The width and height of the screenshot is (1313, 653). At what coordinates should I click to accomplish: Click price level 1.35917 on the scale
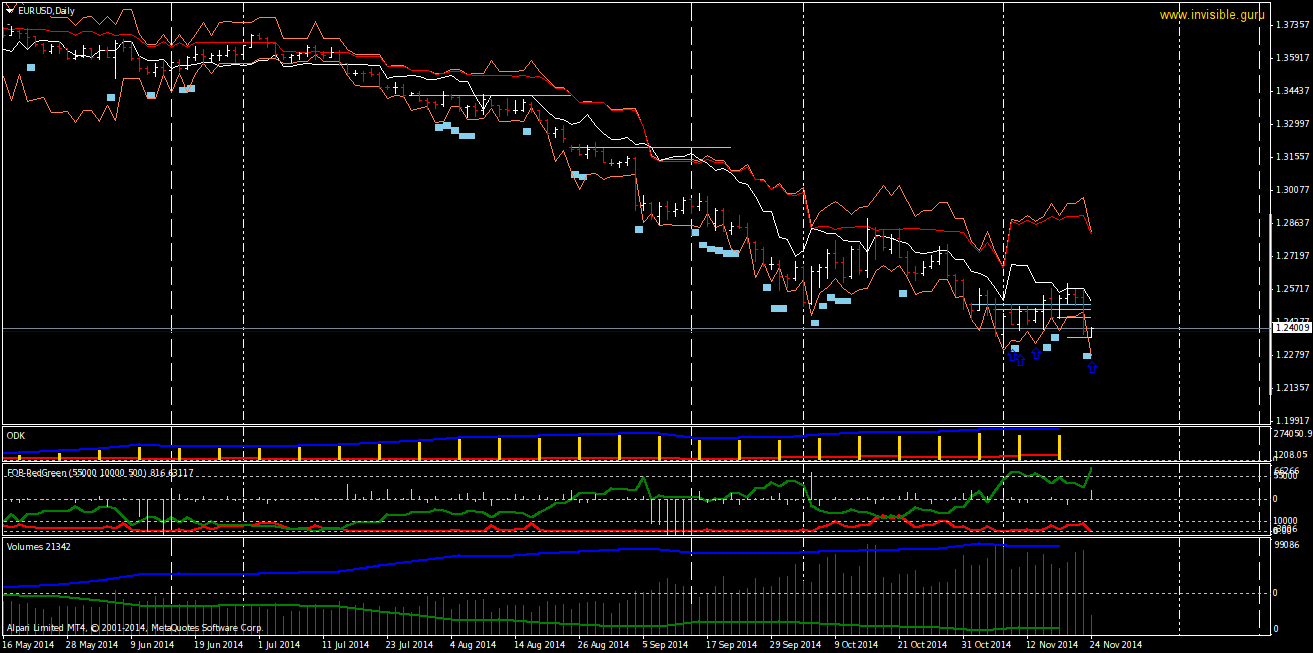tap(1291, 58)
